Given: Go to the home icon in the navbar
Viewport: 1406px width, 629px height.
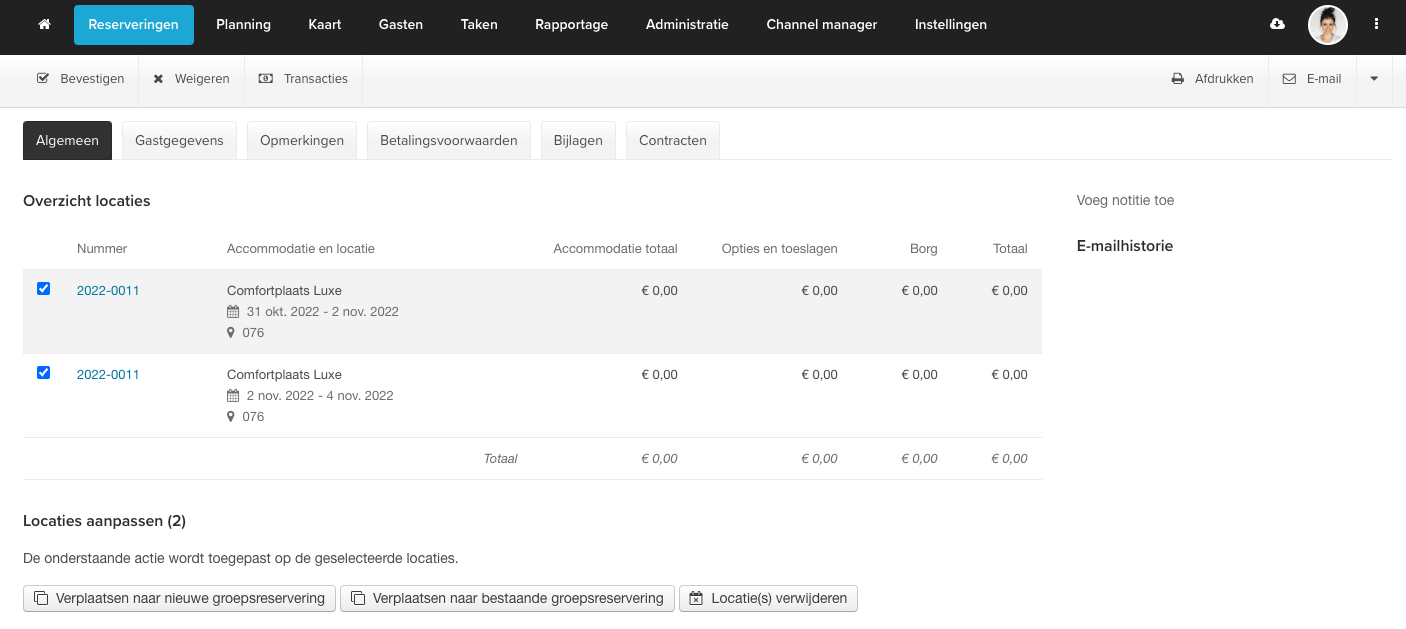Looking at the screenshot, I should 44,24.
